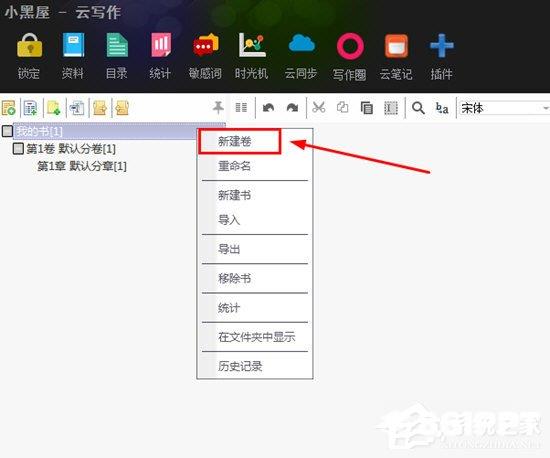Open the magnifier search tool

(x=418, y=108)
